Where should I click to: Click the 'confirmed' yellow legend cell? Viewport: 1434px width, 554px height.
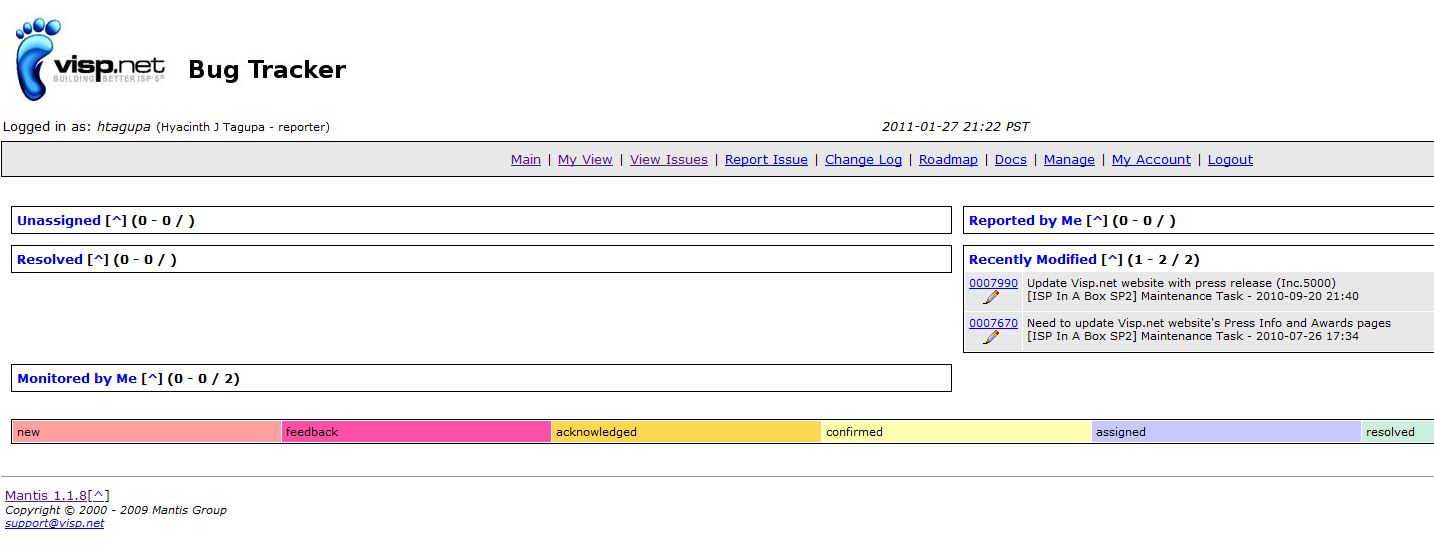(x=956, y=432)
